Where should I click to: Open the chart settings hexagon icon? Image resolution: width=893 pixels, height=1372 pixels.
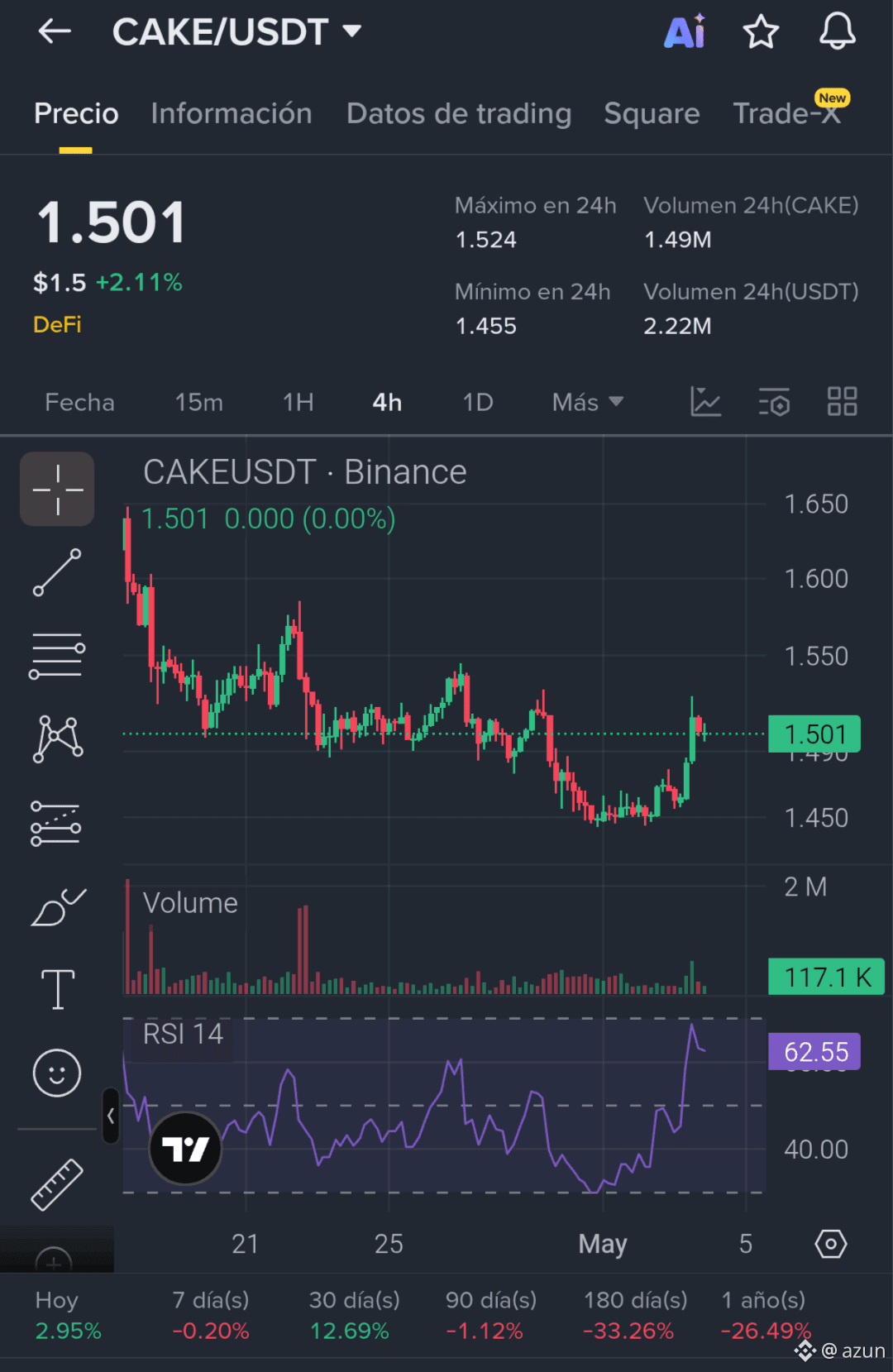pyautogui.click(x=831, y=1244)
